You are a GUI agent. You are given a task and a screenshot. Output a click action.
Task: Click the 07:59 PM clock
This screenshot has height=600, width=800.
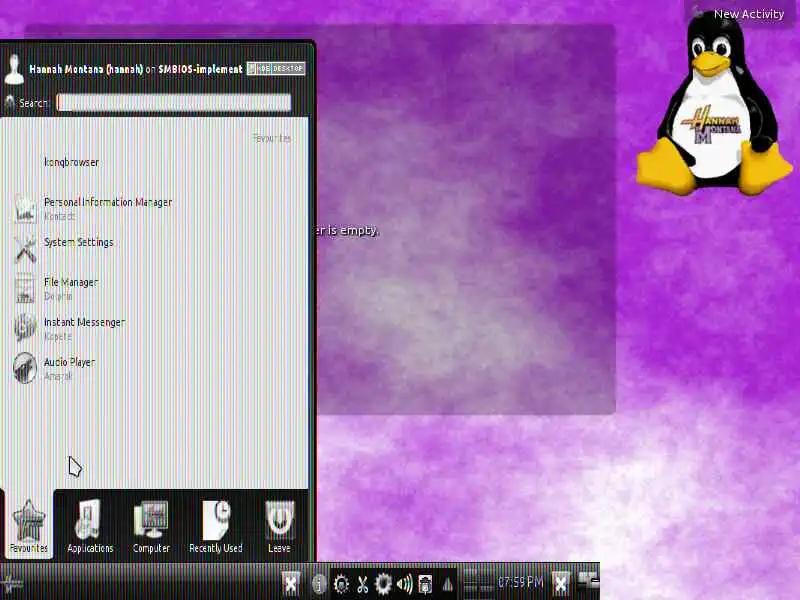(x=521, y=582)
